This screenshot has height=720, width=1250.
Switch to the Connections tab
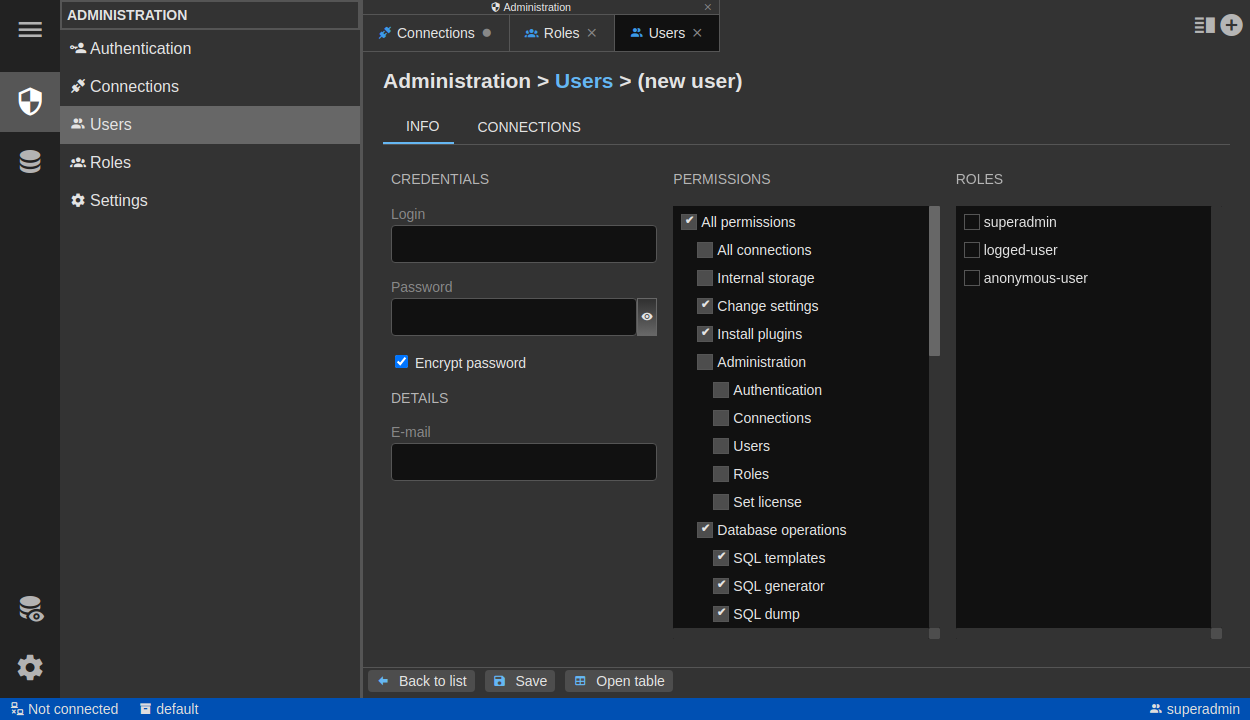pyautogui.click(x=435, y=33)
